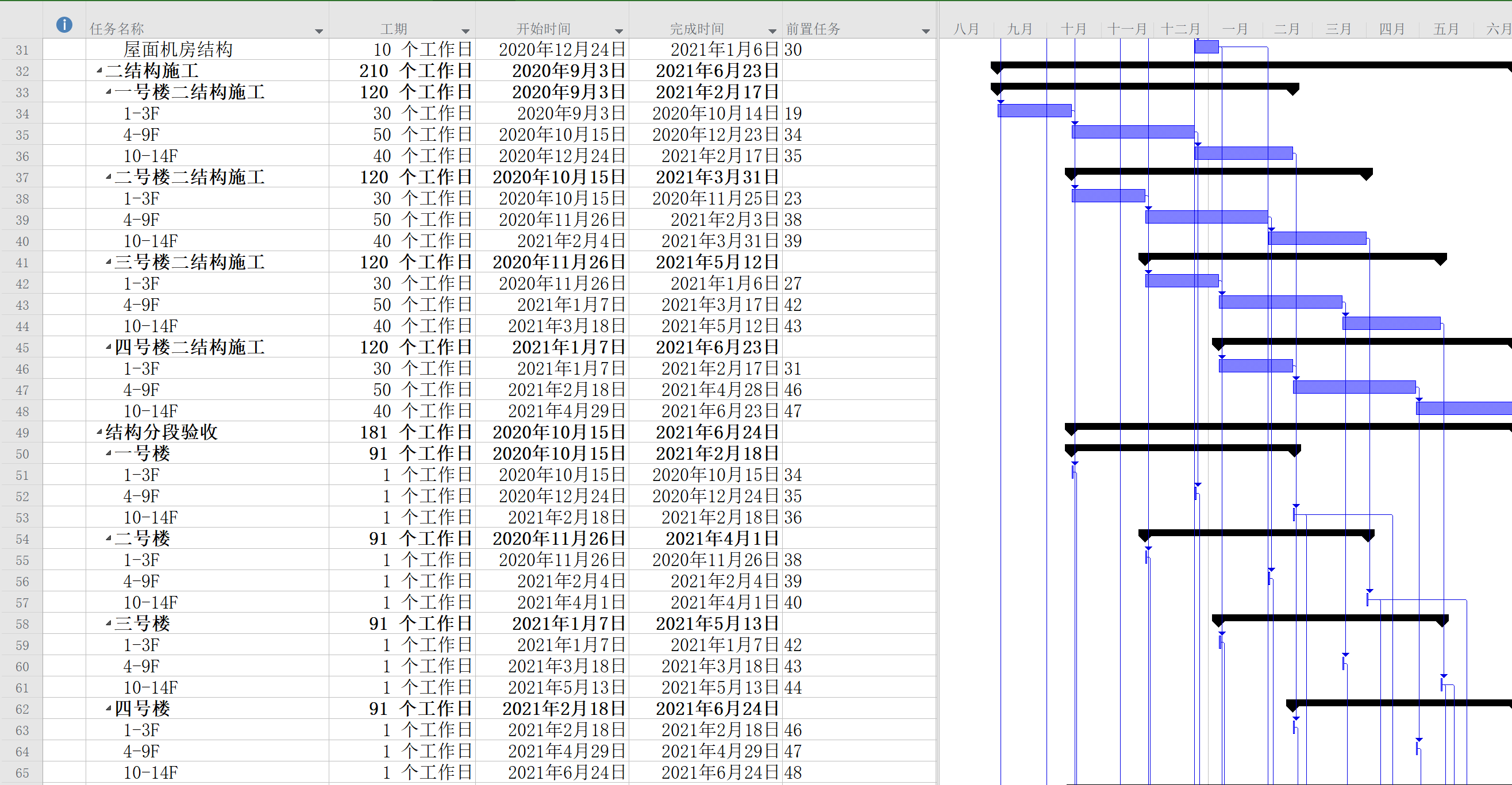Viewport: 1512px width, 785px height.
Task: Select row header number 31
Action: (x=22, y=50)
